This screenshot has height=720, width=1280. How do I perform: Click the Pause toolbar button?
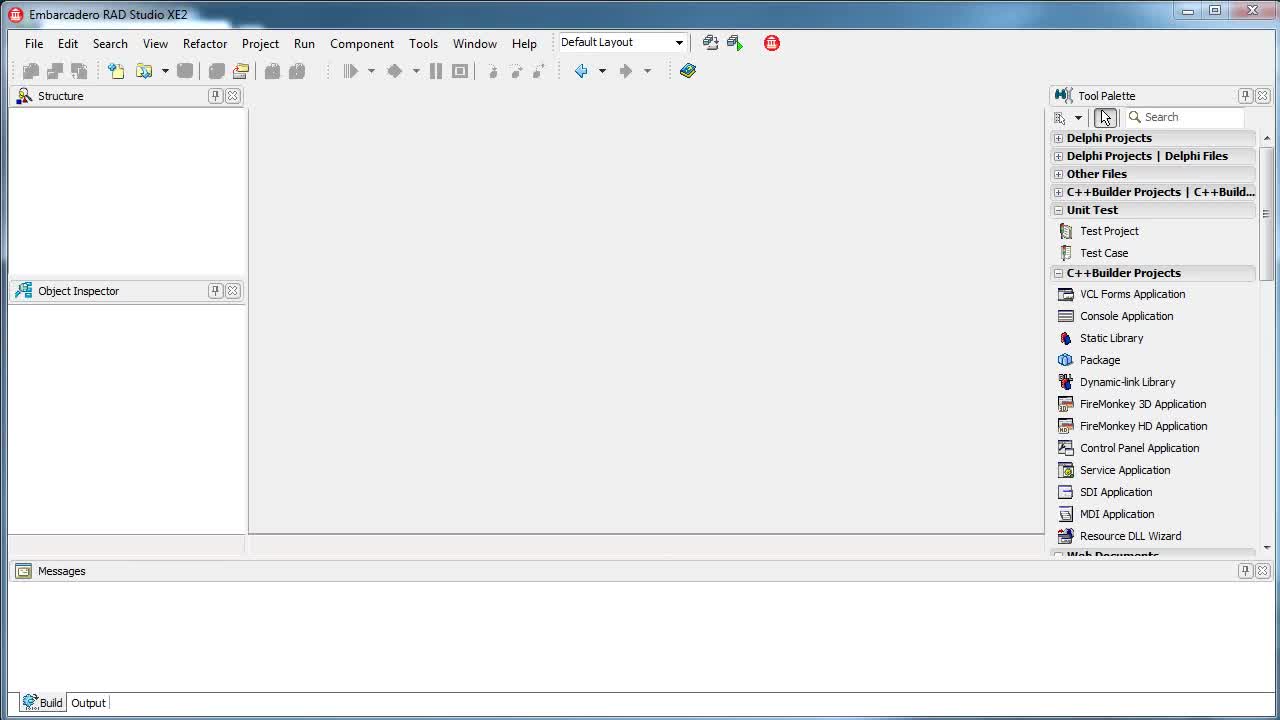pyautogui.click(x=436, y=71)
